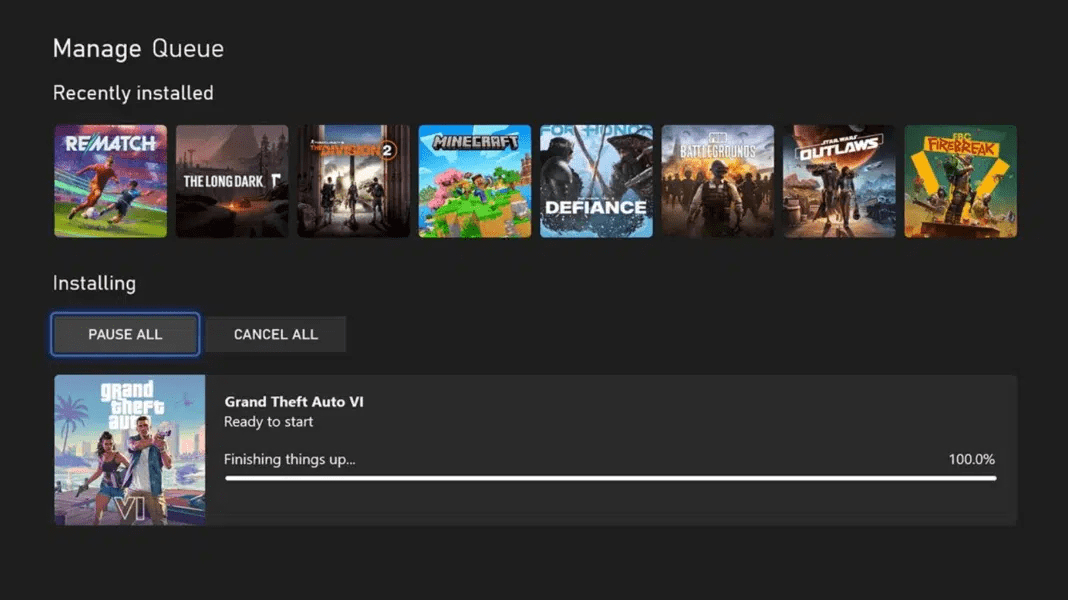Open Minecraft from the recently installed row
This screenshot has width=1068, height=600.
474,181
